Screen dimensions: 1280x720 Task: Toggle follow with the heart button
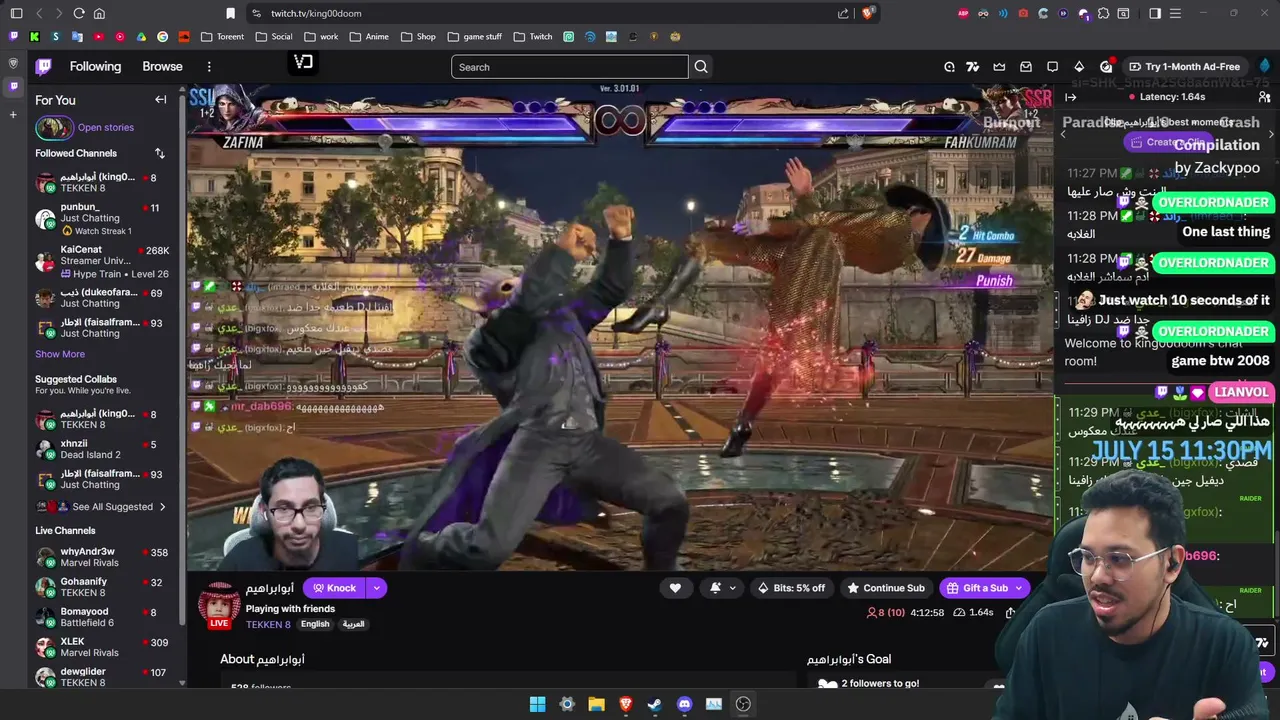pyautogui.click(x=675, y=588)
